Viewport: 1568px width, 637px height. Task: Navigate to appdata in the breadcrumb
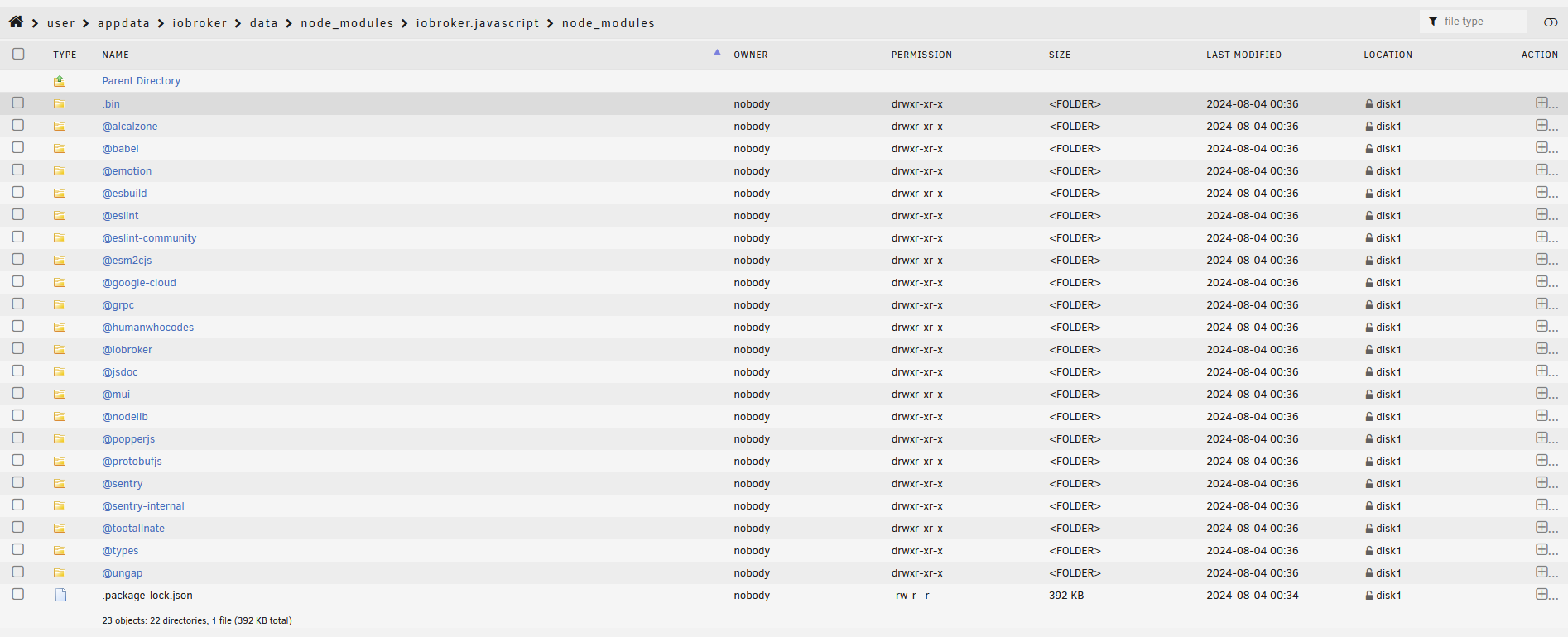point(123,23)
